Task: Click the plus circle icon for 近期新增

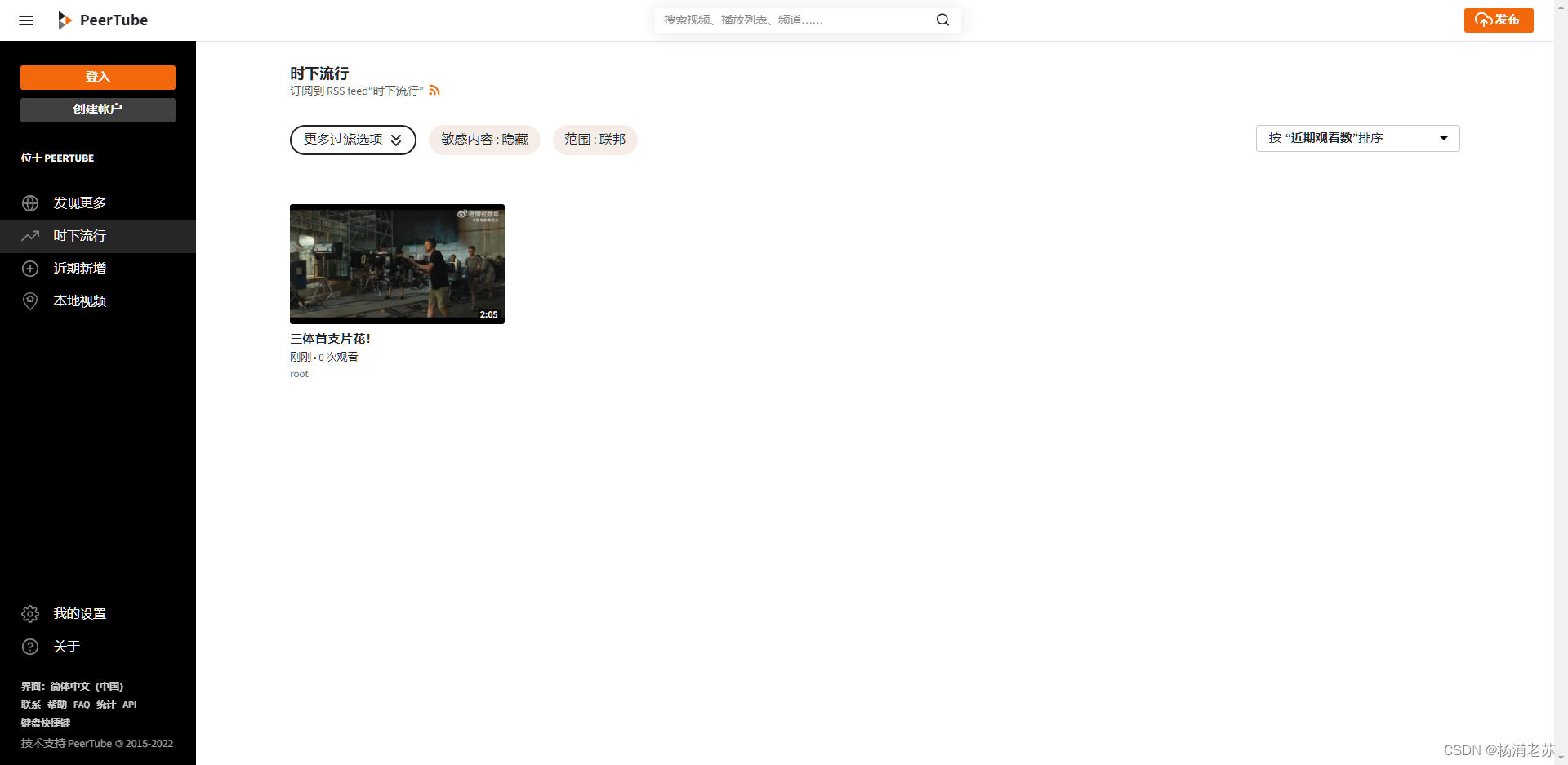Action: coord(30,269)
